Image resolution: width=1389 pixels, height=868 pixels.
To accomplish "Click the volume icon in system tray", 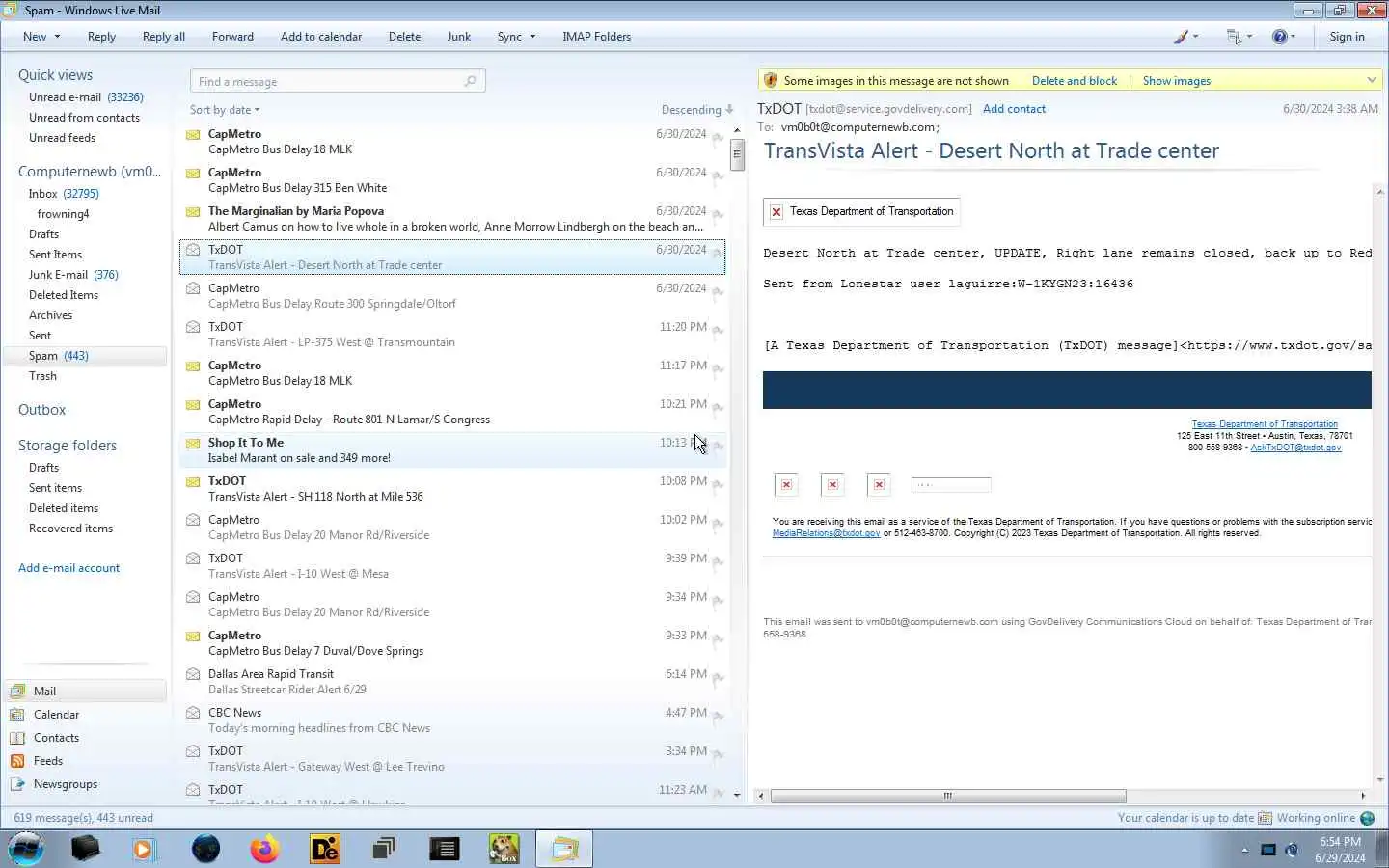I will pyautogui.click(x=1292, y=850).
